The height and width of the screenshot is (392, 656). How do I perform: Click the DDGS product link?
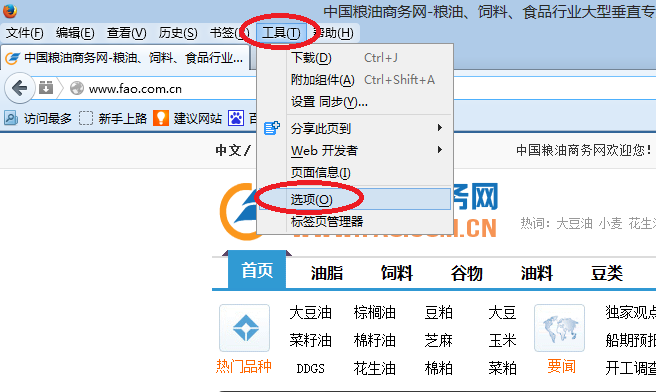(310, 369)
